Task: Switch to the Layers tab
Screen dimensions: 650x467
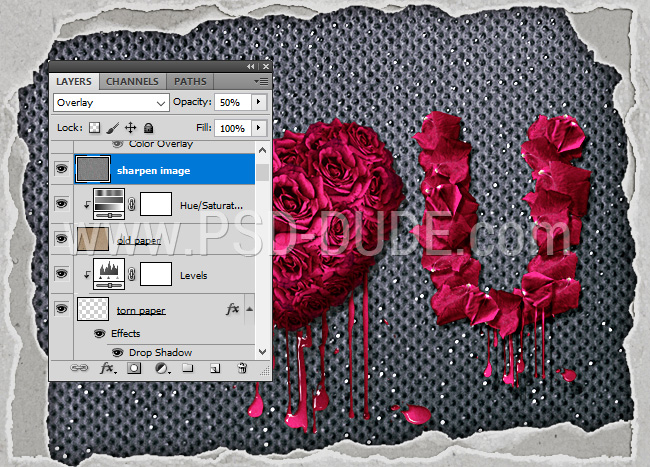Action: 74,82
